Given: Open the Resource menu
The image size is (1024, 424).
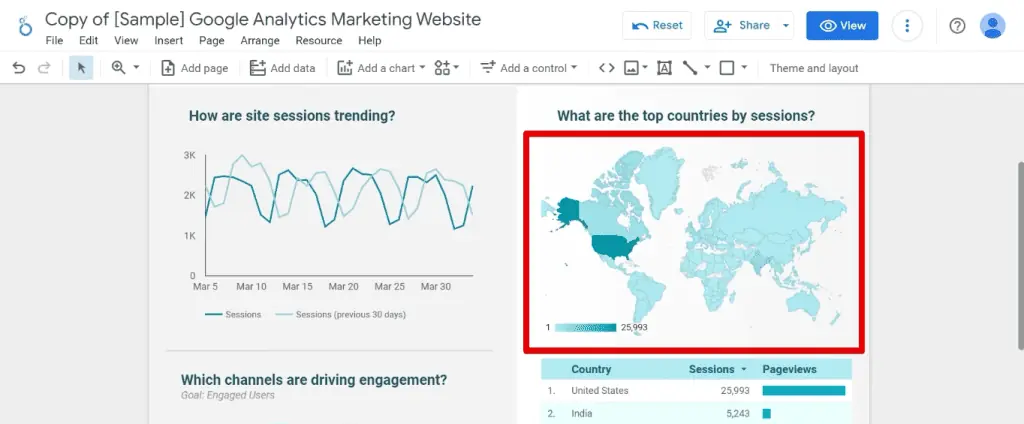Looking at the screenshot, I should click(318, 41).
